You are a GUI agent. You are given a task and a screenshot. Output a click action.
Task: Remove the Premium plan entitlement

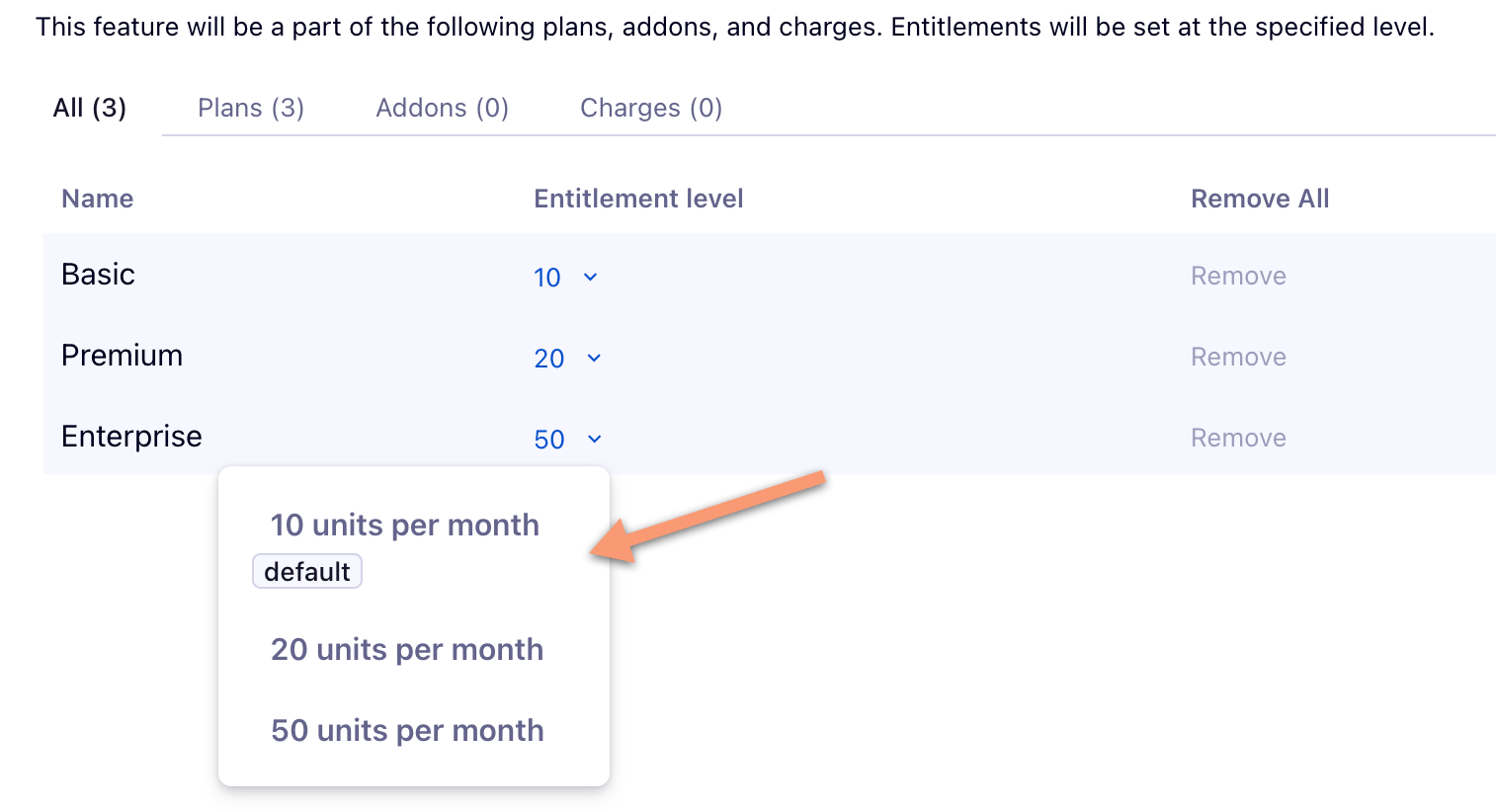pos(1238,357)
